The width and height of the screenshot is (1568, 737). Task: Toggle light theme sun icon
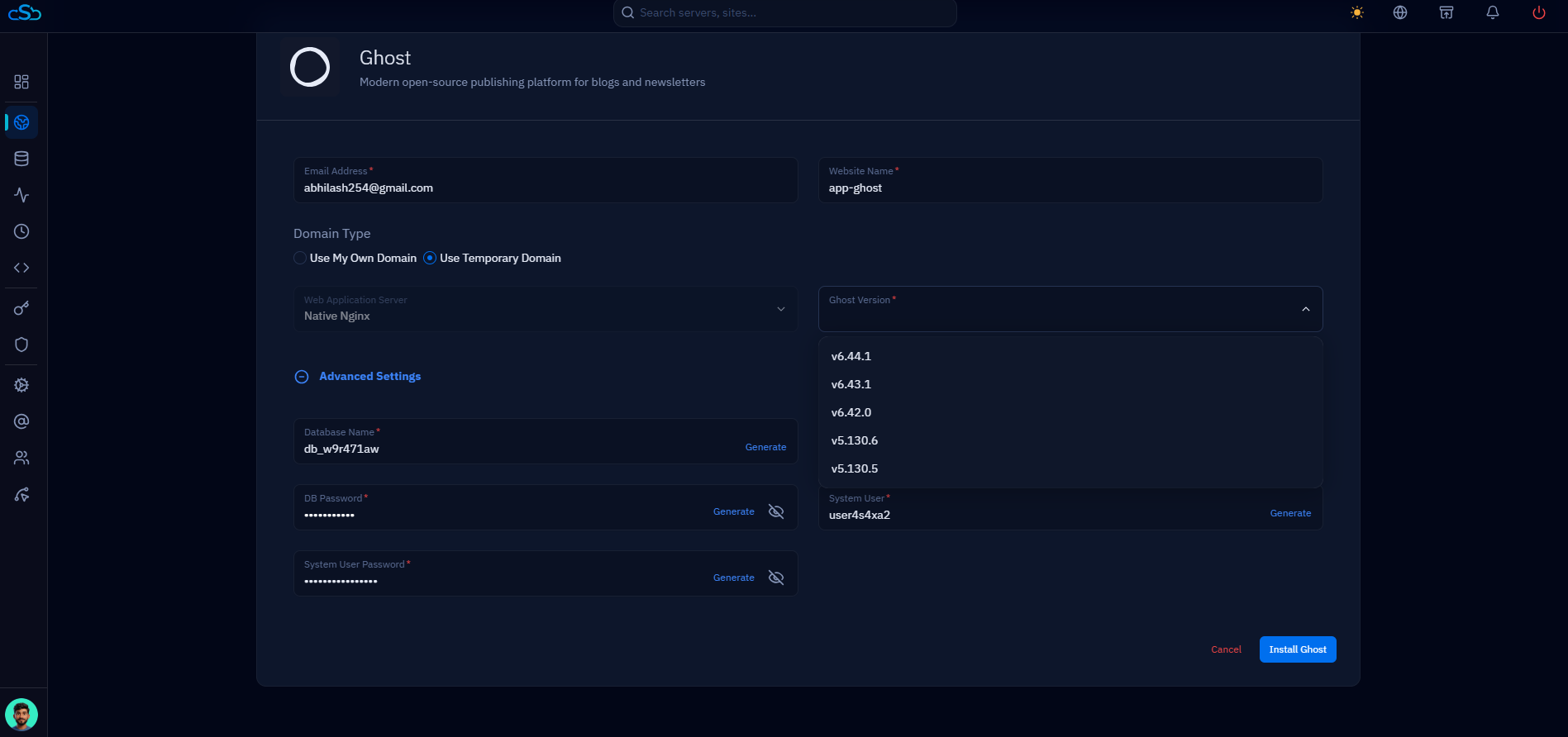click(x=1357, y=12)
